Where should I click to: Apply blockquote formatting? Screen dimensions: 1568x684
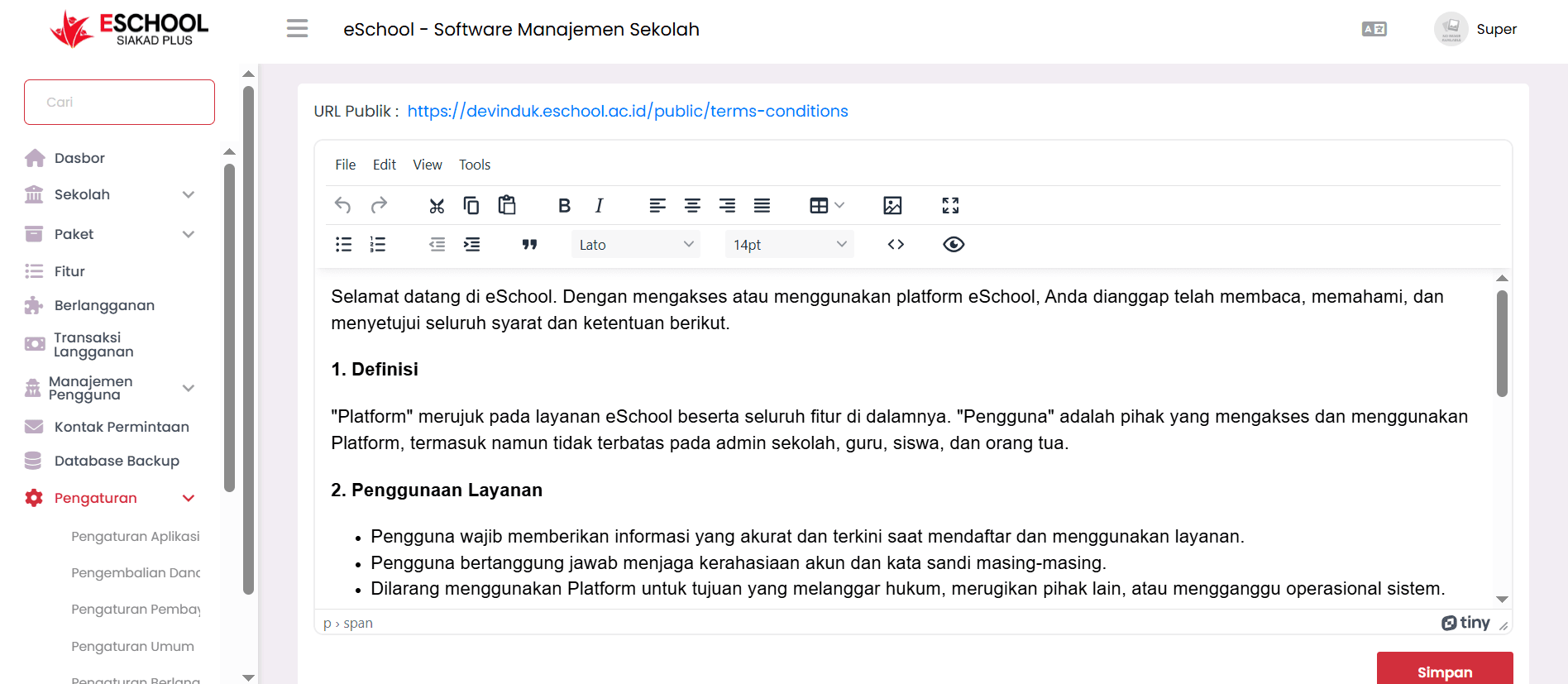click(x=529, y=244)
